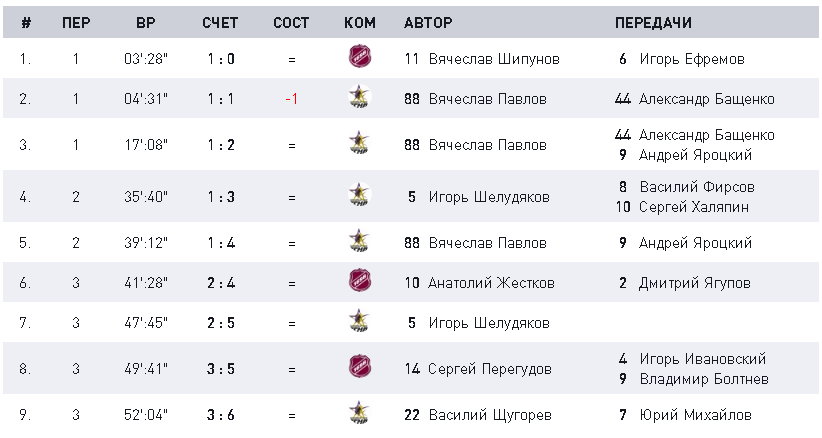Click assistant Сергей Халяпин
Screen dimensions: 822x438
coord(694,207)
